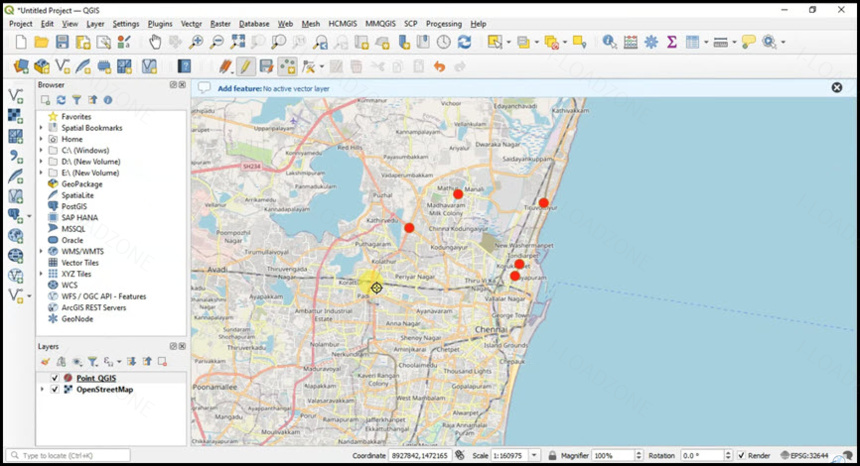Click the orange Undo arrow
Image resolution: width=860 pixels, height=466 pixels.
[x=439, y=67]
